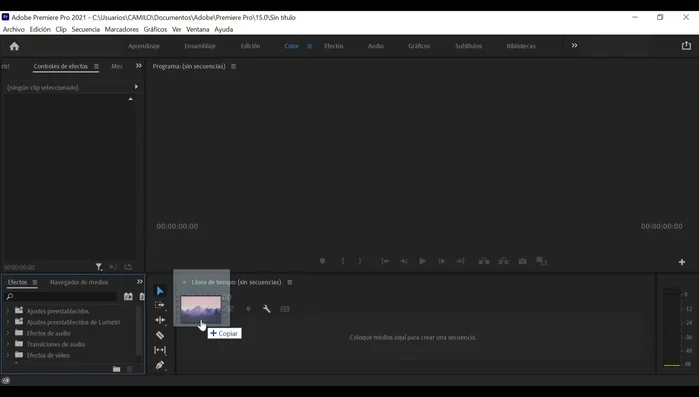Open the Marcadores menu
Image resolution: width=699 pixels, height=397 pixels.
pyautogui.click(x=122, y=29)
